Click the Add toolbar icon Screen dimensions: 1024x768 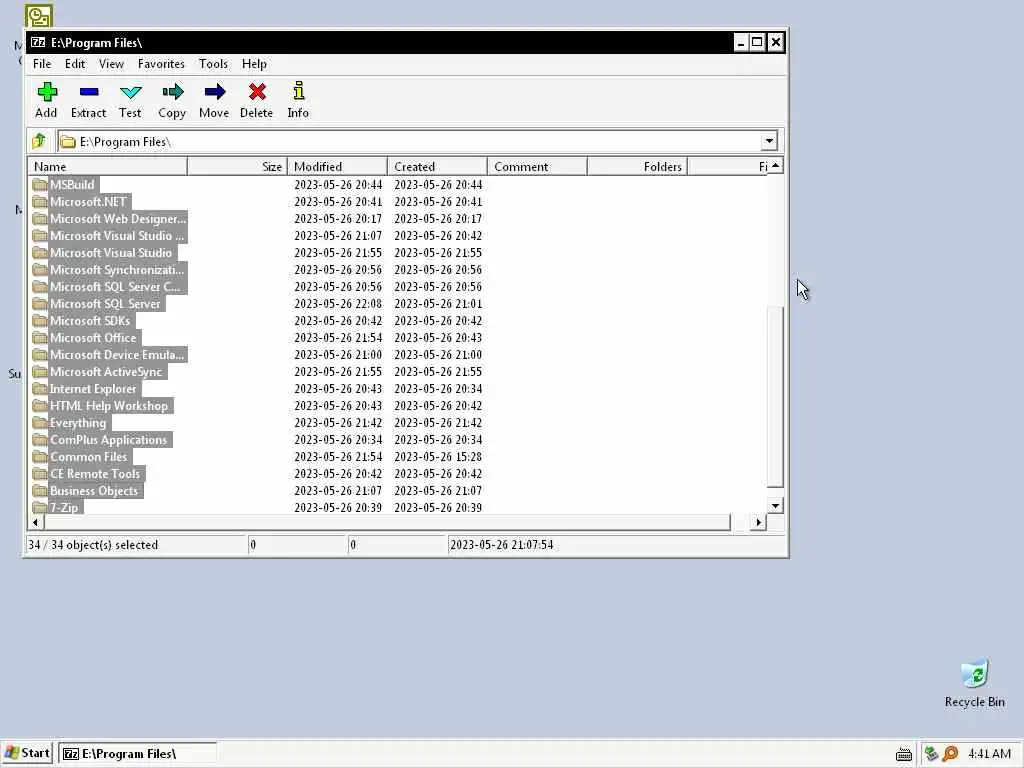point(46,92)
